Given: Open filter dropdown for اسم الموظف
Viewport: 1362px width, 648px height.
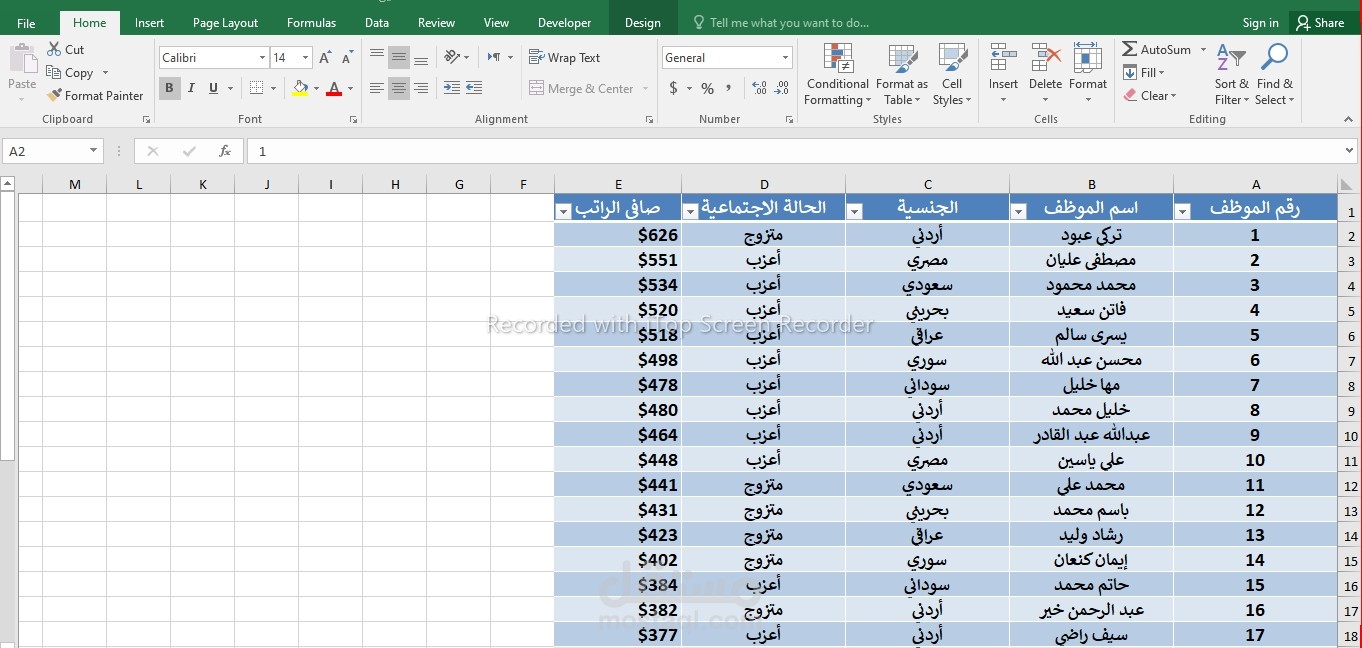Looking at the screenshot, I should pos(1018,211).
